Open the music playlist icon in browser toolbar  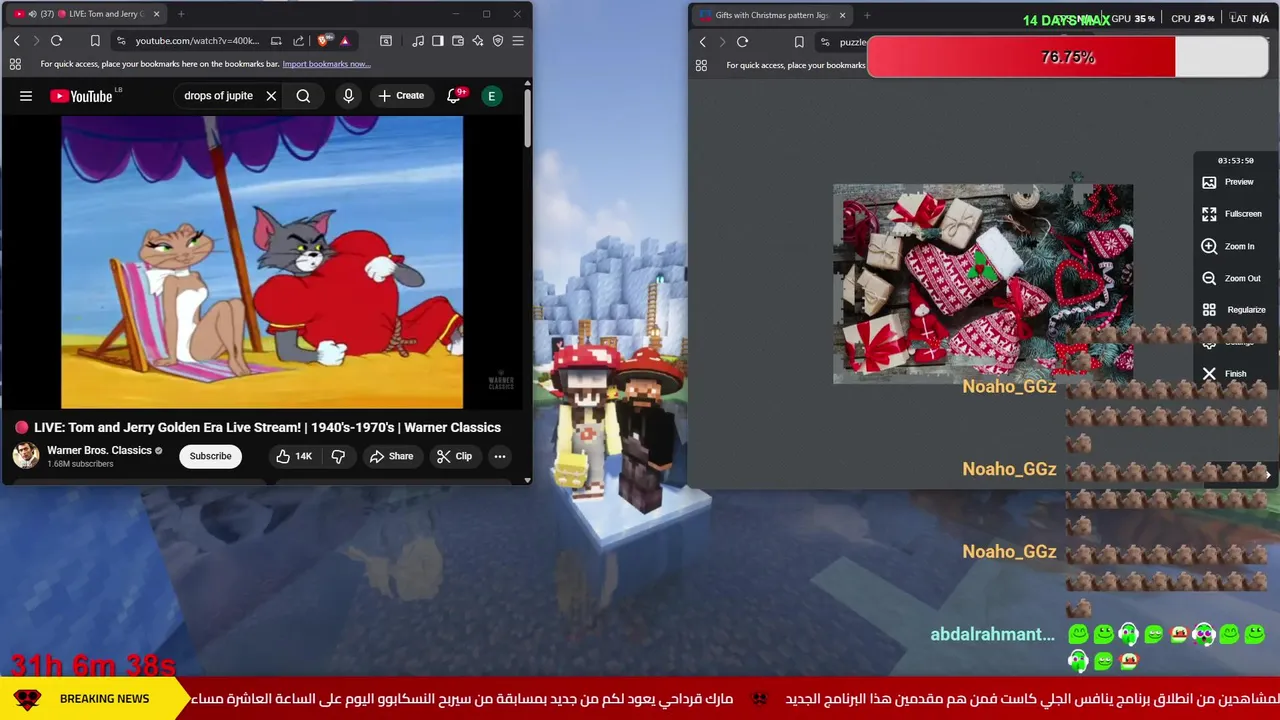pyautogui.click(x=417, y=41)
